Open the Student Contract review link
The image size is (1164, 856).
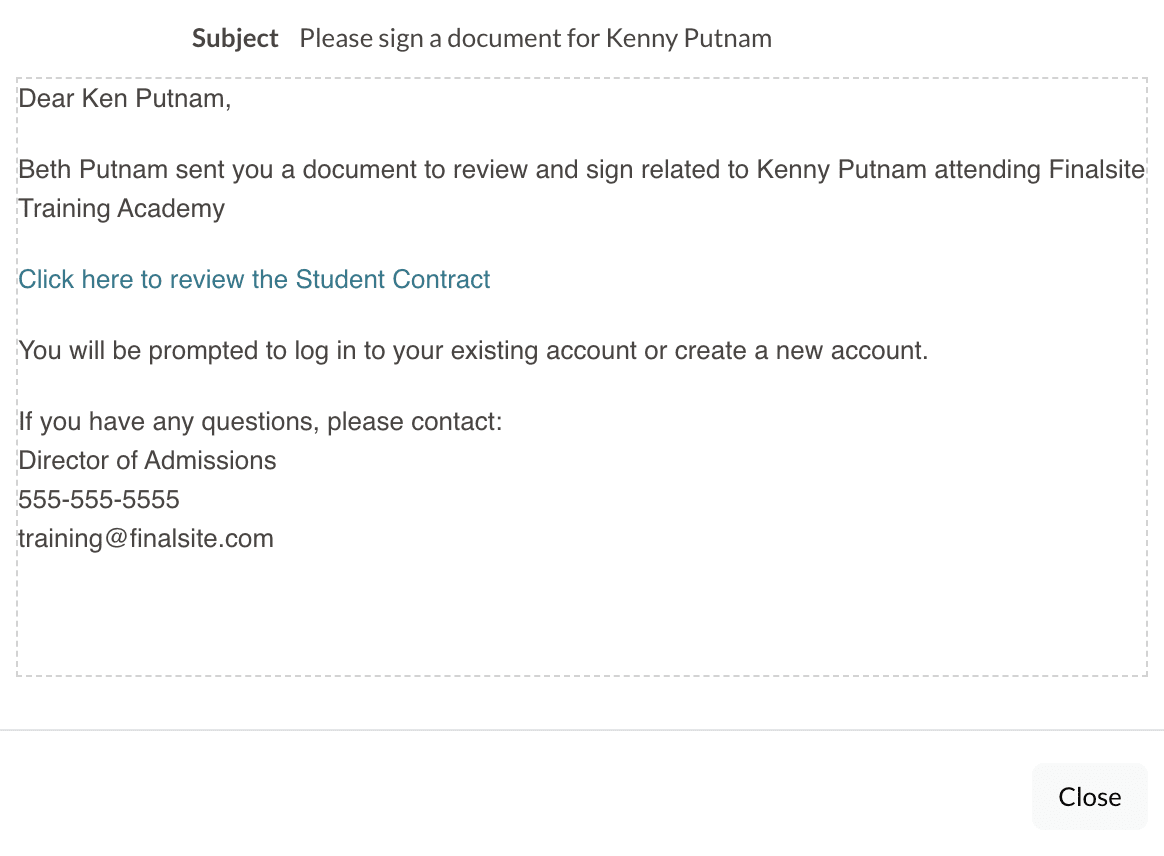click(254, 279)
